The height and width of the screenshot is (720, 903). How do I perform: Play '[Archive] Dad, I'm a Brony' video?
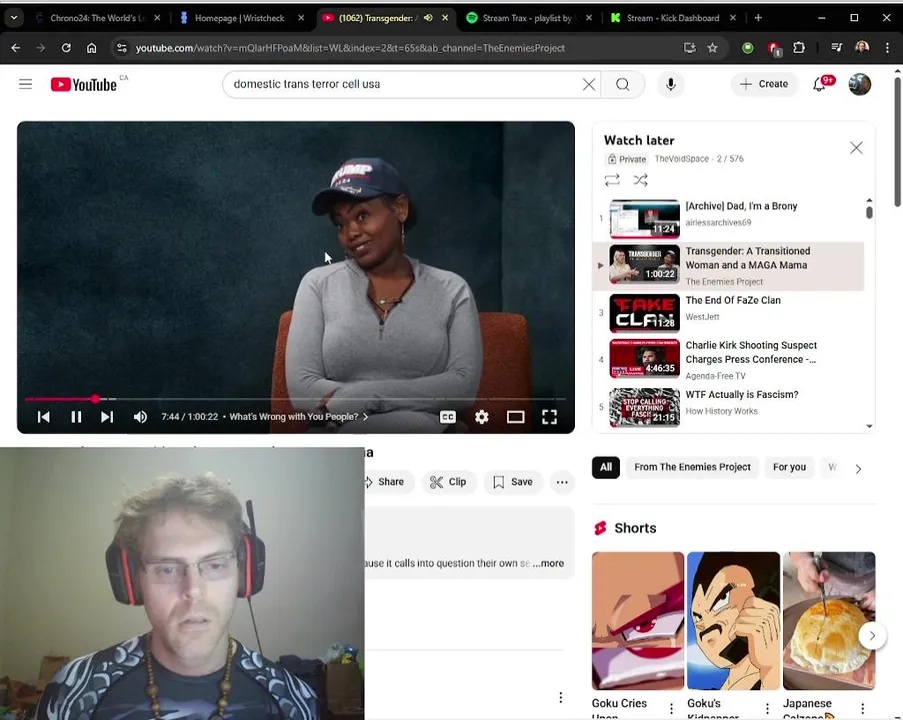(731, 219)
